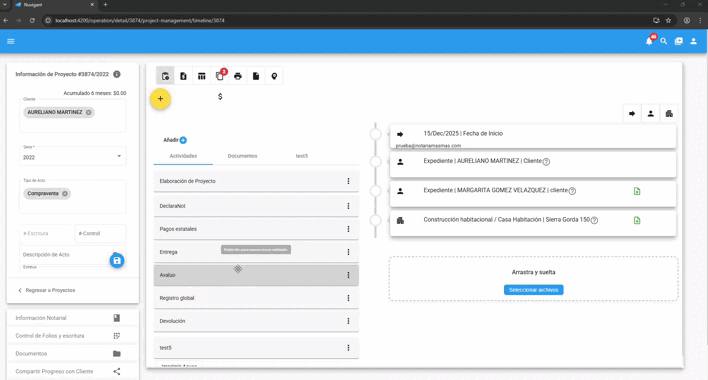Click timeline marker beside Construcción habitacional

click(x=375, y=221)
